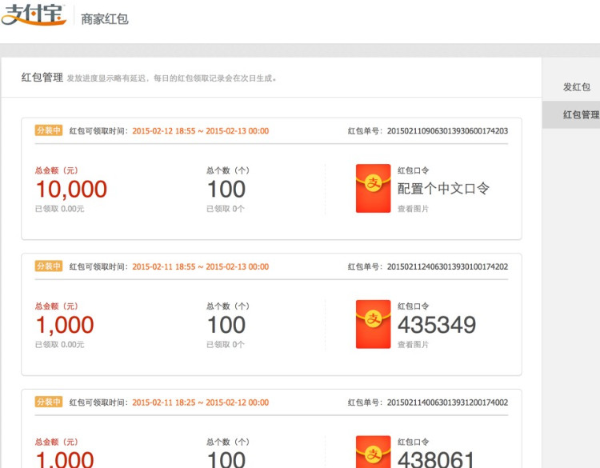Click the passphrase number 435349
600x468 pixels.
coord(436,325)
